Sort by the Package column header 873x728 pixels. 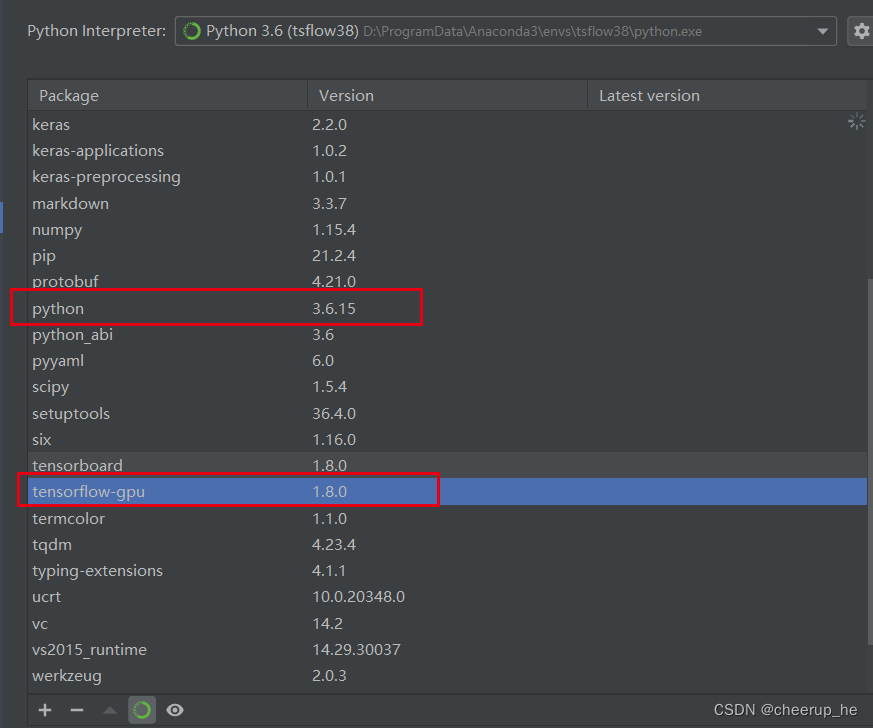[168, 95]
